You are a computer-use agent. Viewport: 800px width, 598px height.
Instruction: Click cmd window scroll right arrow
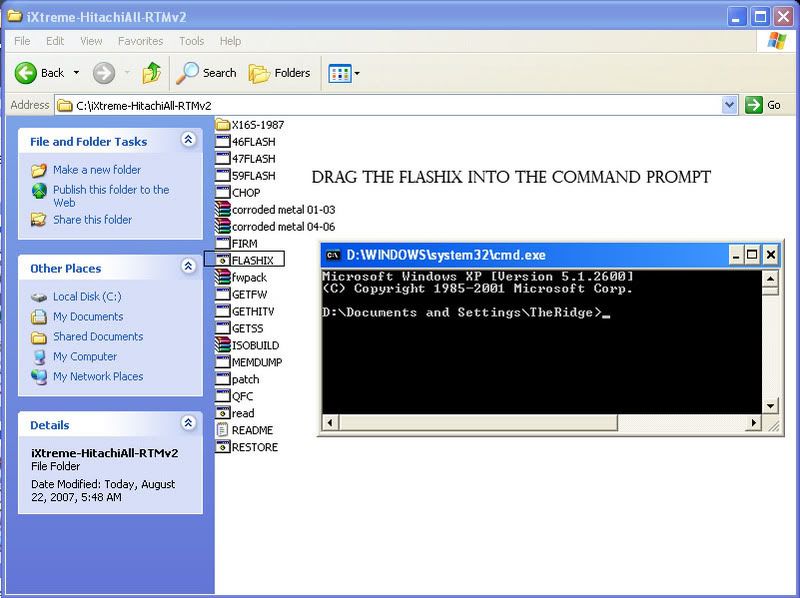pos(753,422)
